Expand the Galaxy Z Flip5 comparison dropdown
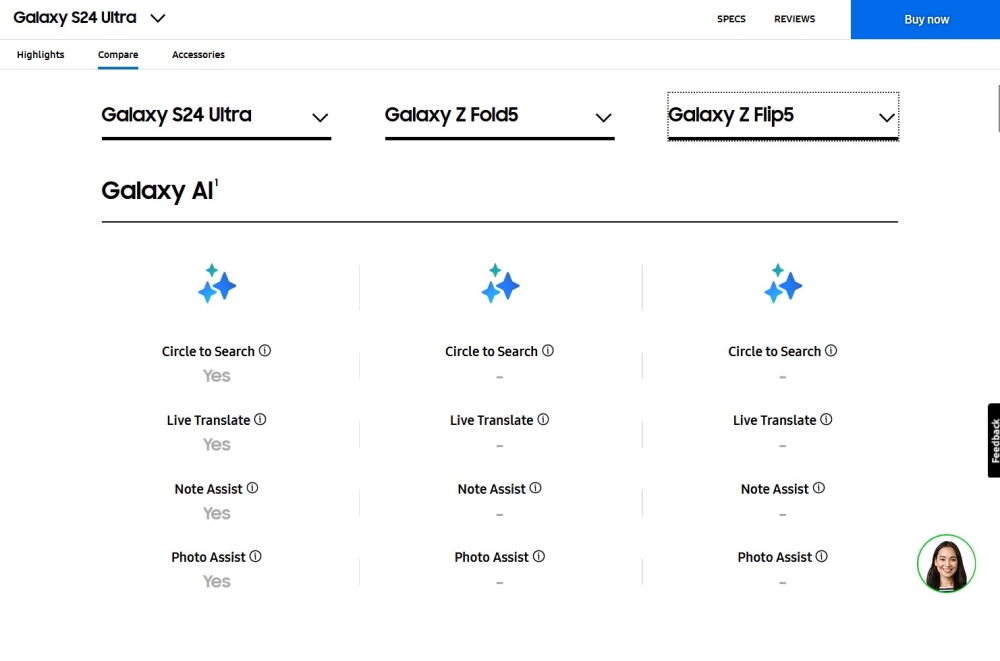 [x=783, y=117]
